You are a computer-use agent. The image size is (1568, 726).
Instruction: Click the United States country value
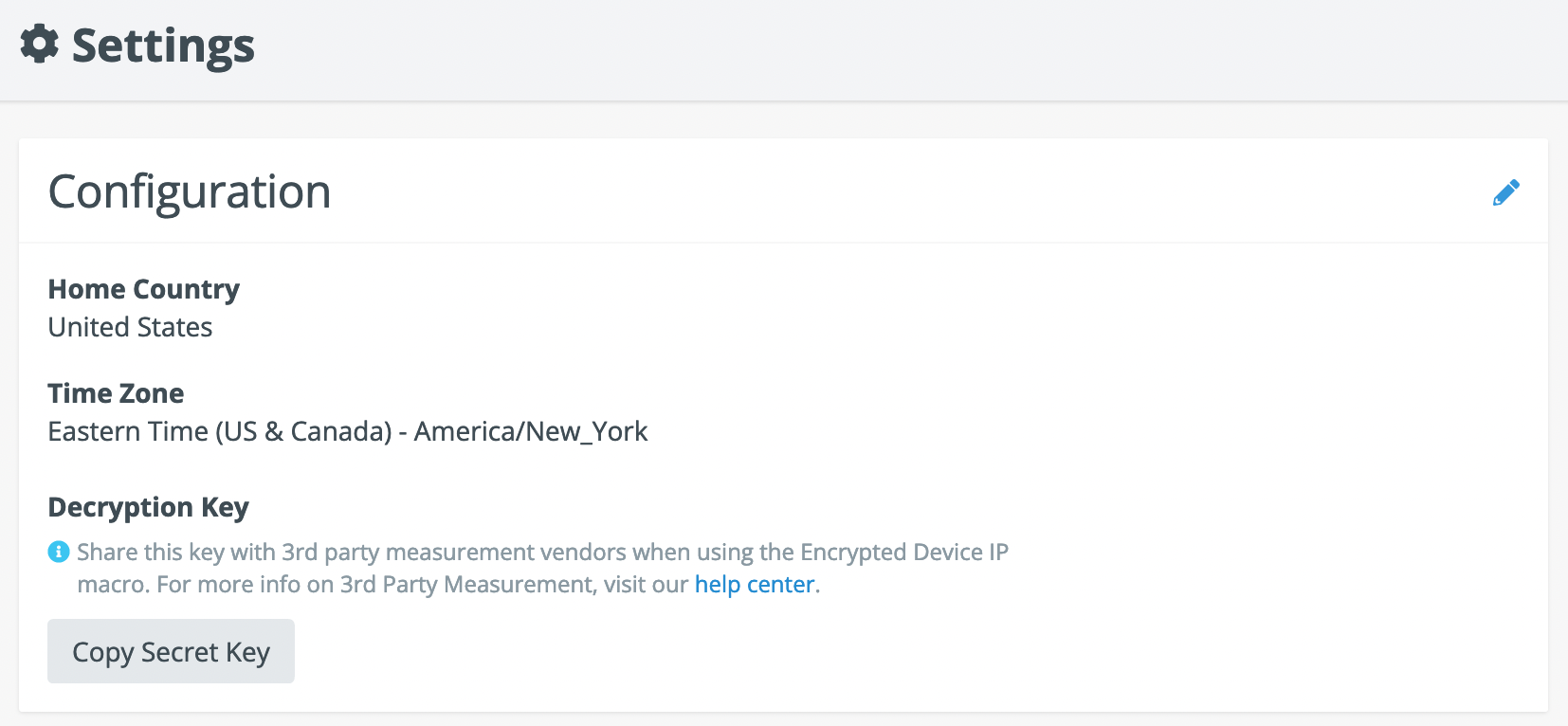[x=131, y=327]
